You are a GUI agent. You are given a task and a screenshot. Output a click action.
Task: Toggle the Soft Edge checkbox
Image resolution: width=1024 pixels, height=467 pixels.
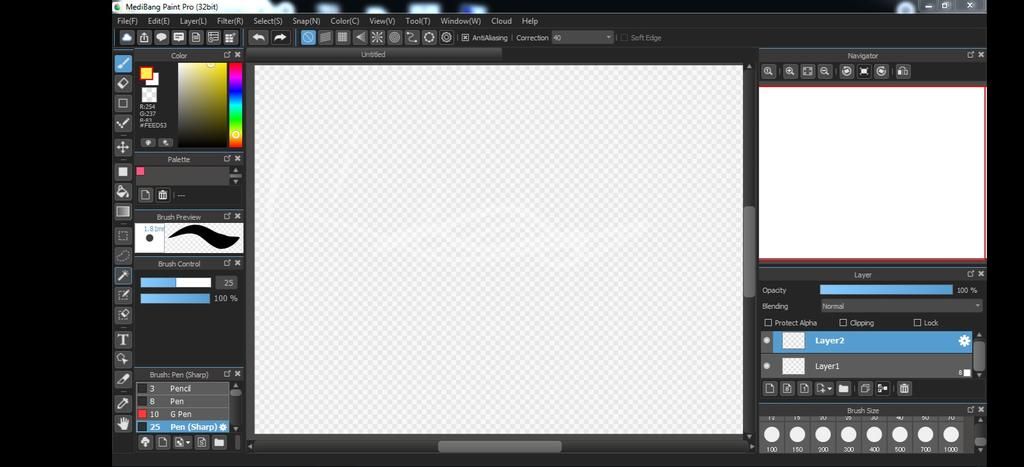coord(624,38)
